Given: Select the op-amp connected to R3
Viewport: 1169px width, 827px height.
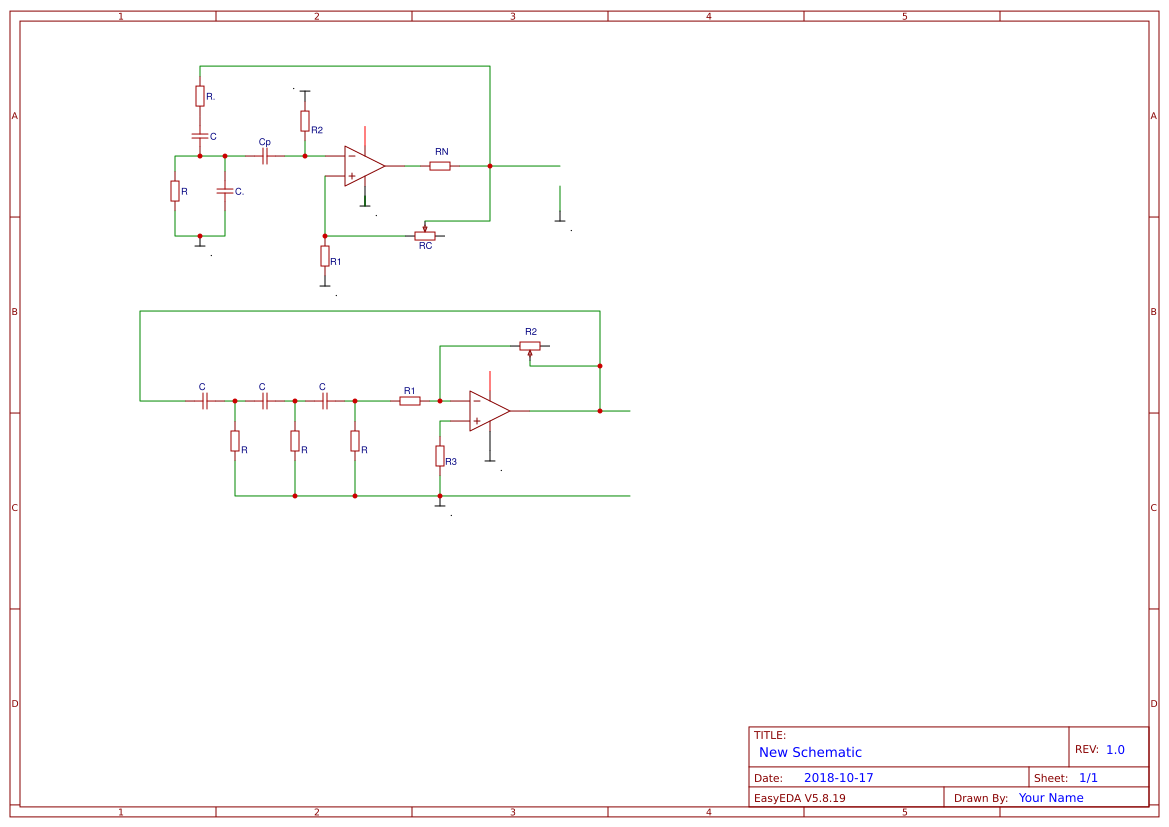Looking at the screenshot, I should point(490,411).
